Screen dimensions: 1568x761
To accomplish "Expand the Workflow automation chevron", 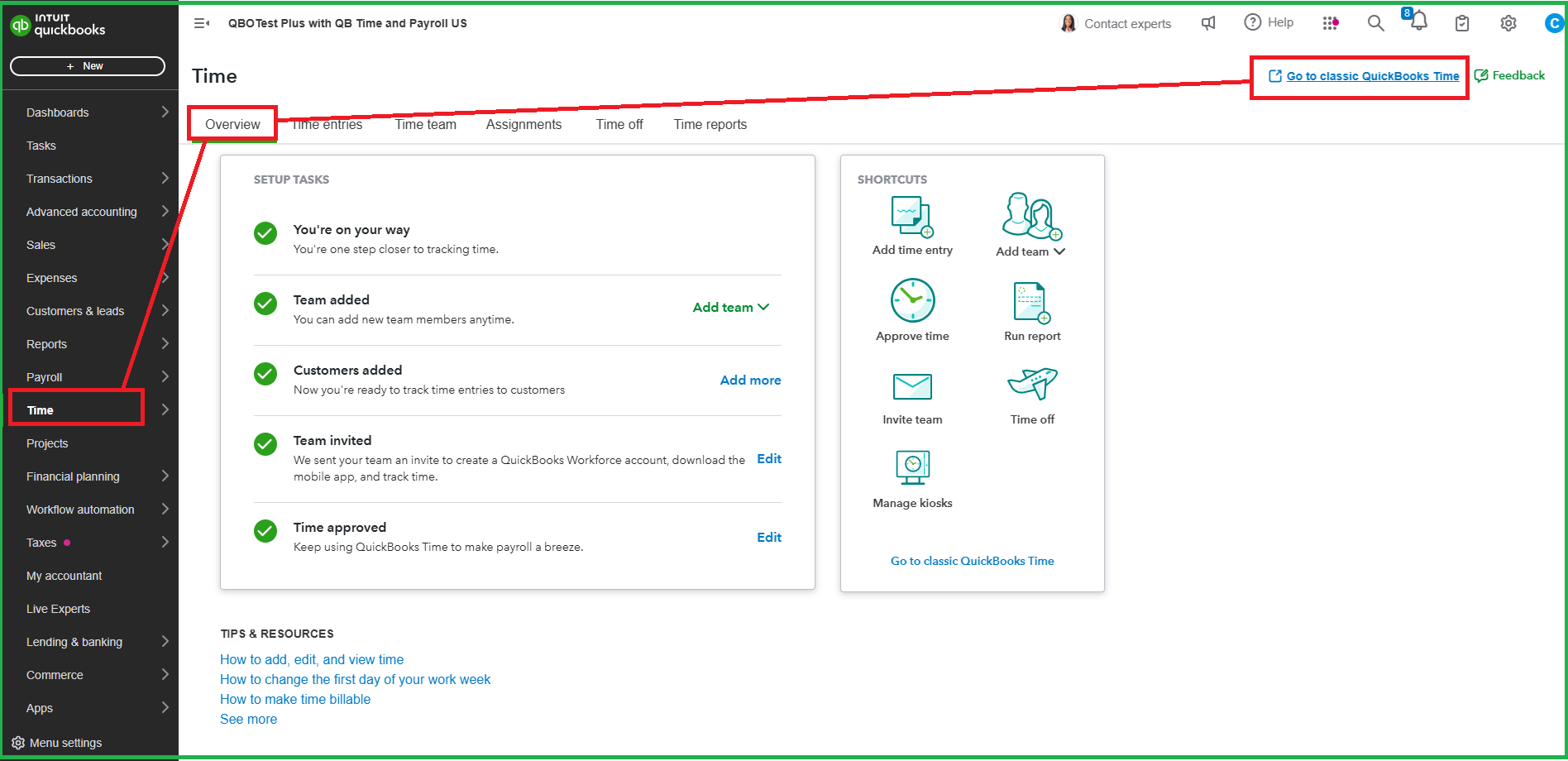I will 165,509.
